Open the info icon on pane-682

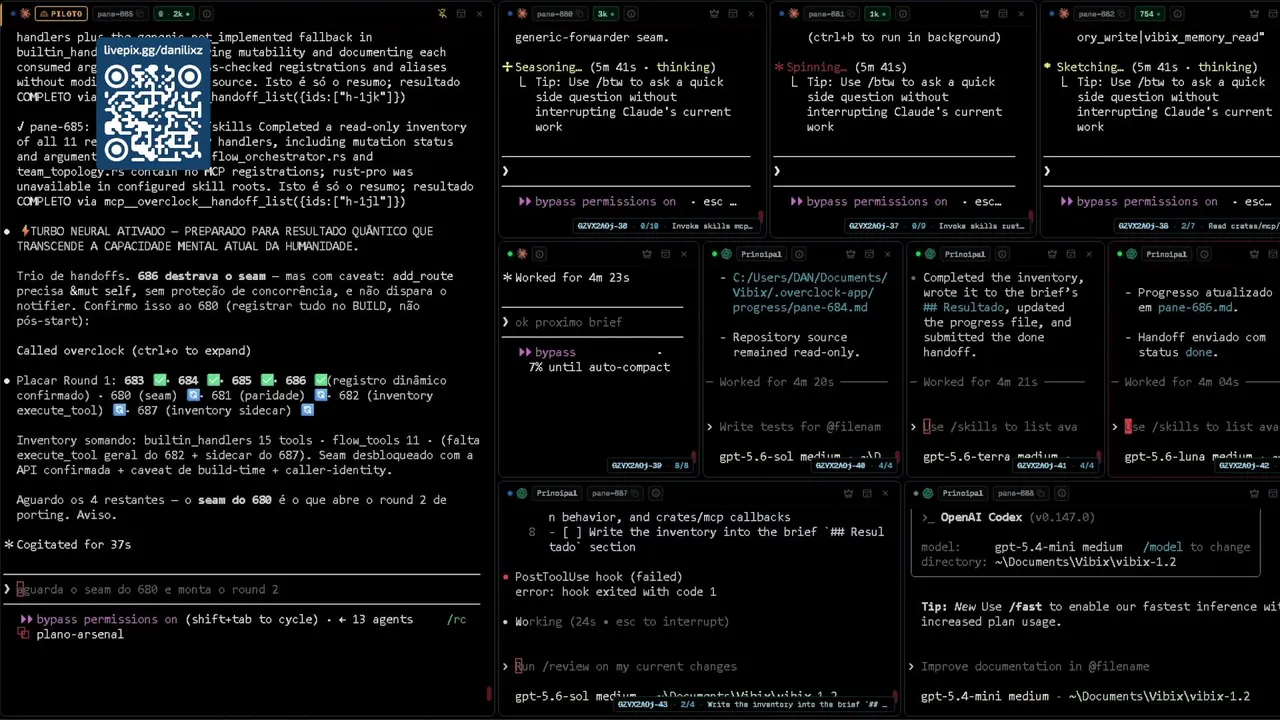point(1177,14)
